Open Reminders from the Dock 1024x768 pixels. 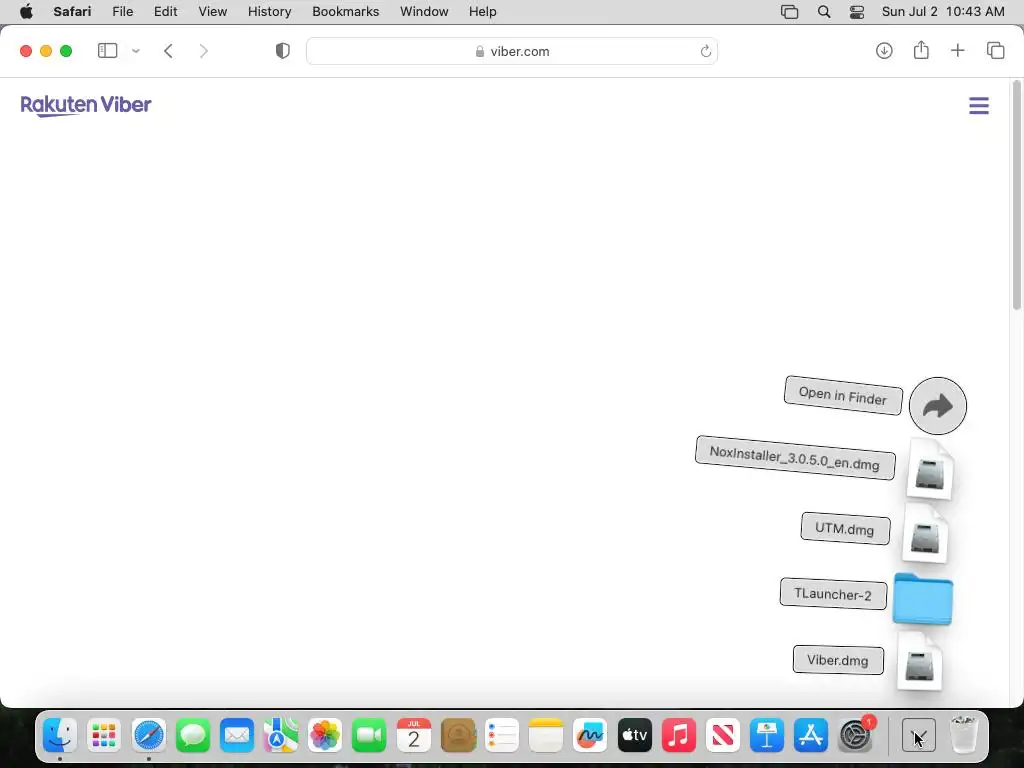(502, 735)
